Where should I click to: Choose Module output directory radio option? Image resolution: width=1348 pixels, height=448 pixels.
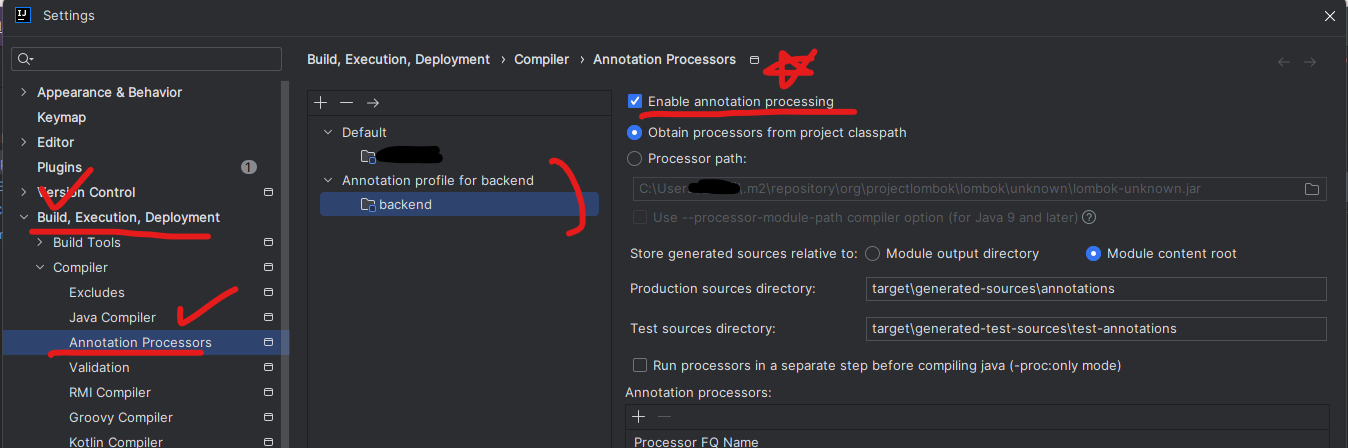pyautogui.click(x=872, y=254)
